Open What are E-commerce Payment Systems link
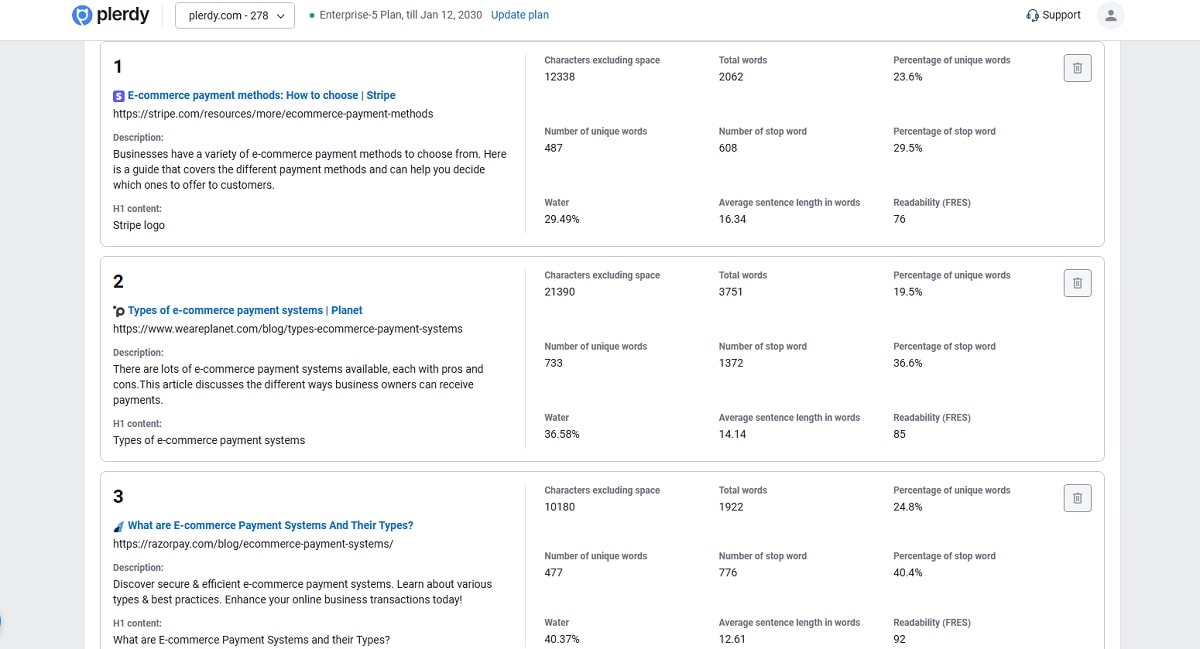Image resolution: width=1200 pixels, height=649 pixels. click(270, 526)
